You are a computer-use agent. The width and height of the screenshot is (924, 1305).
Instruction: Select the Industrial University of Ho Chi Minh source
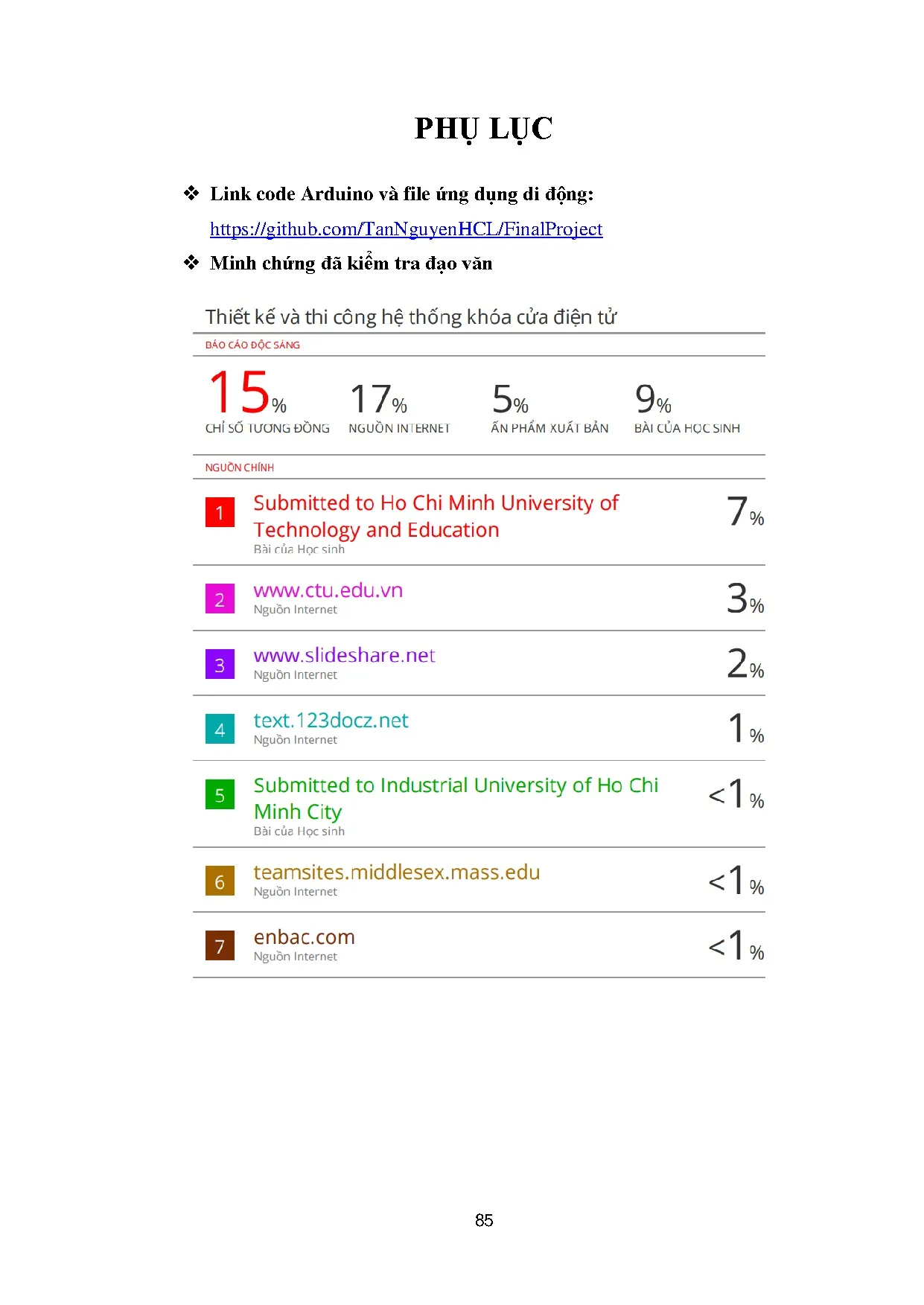(455, 798)
